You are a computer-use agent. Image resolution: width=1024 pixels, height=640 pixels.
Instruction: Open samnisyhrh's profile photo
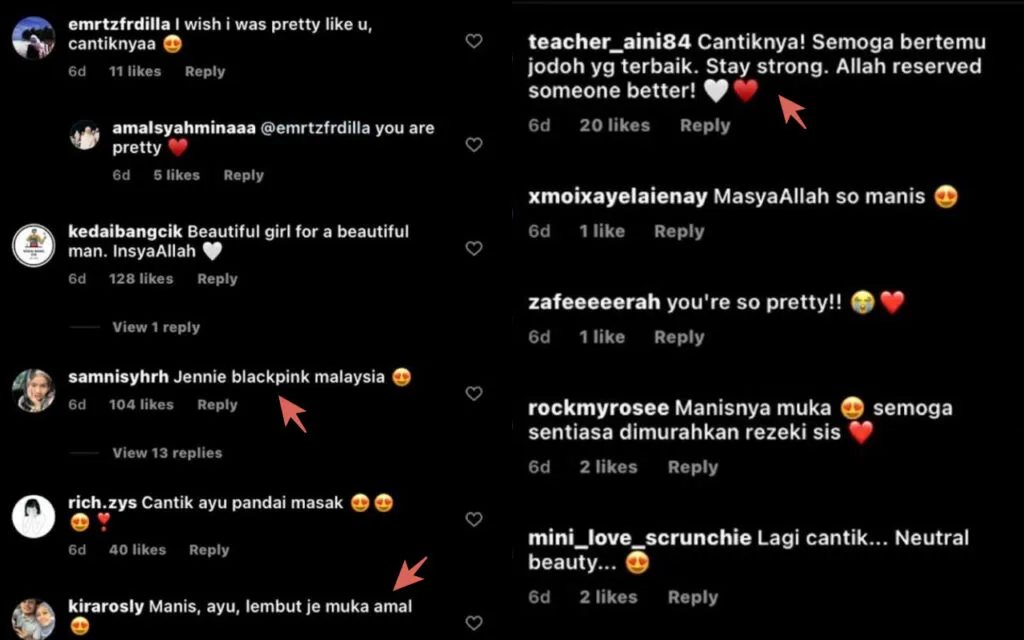[x=33, y=390]
